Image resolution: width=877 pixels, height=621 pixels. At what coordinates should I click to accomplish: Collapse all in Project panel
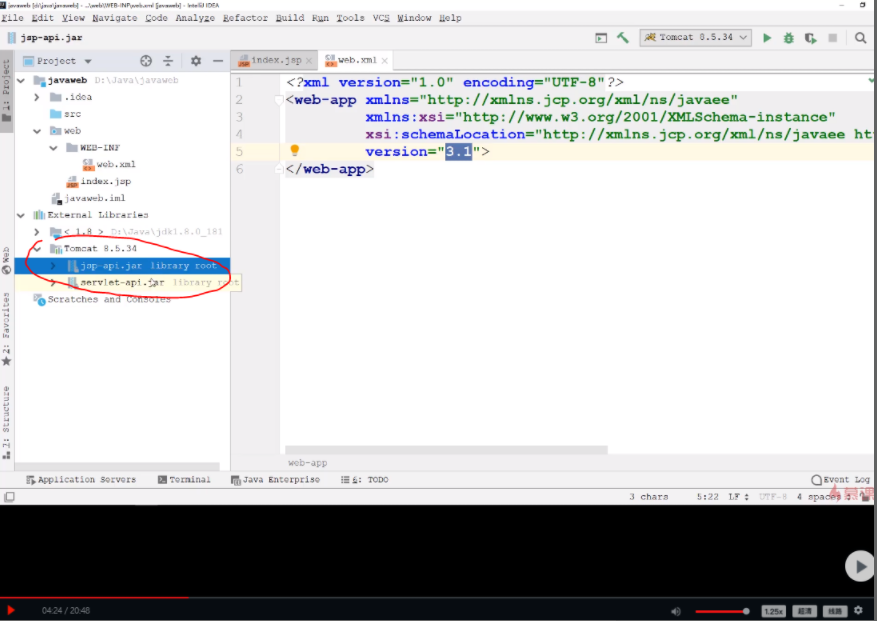point(168,61)
